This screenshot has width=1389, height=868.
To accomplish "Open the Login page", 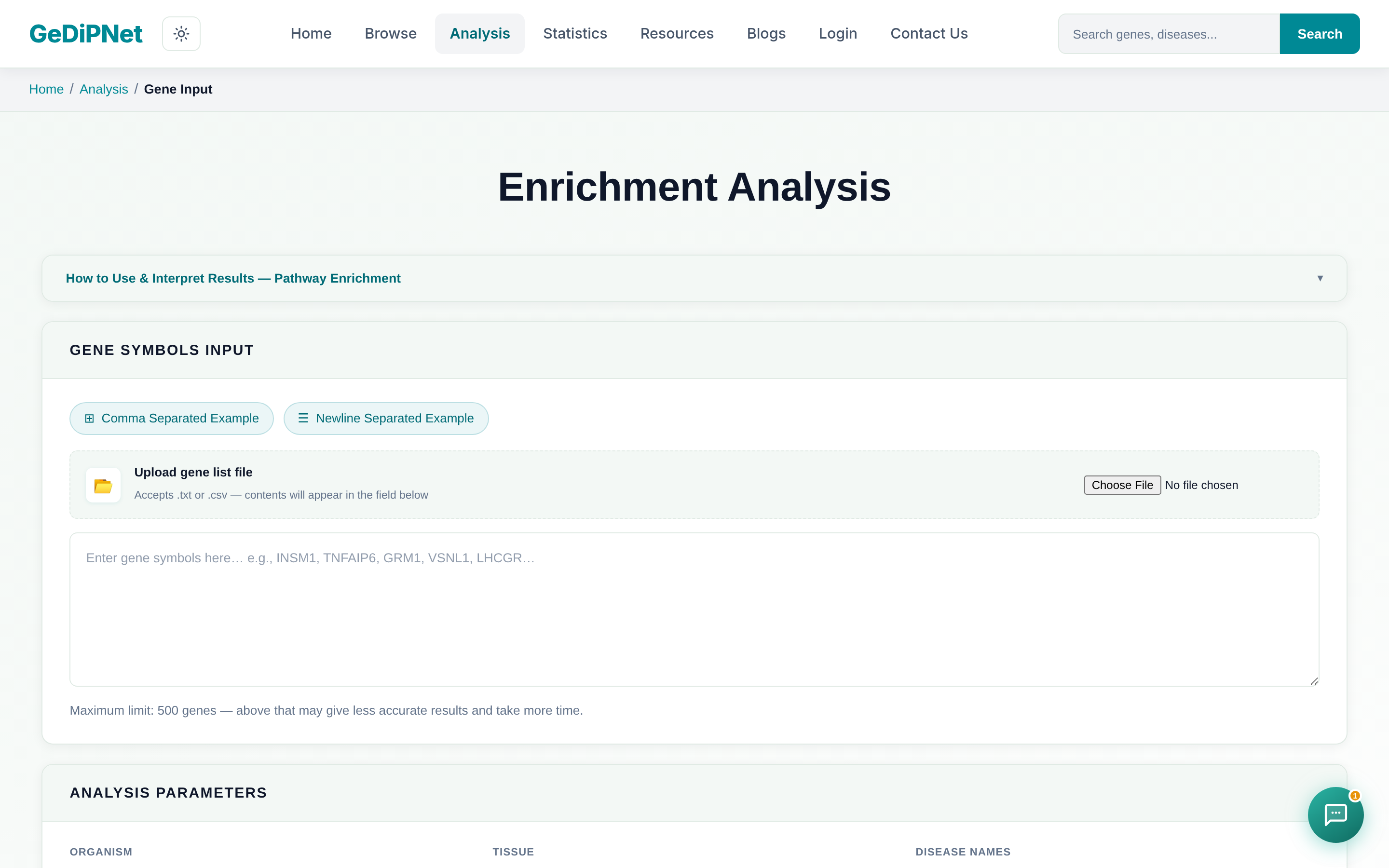I will click(x=837, y=34).
